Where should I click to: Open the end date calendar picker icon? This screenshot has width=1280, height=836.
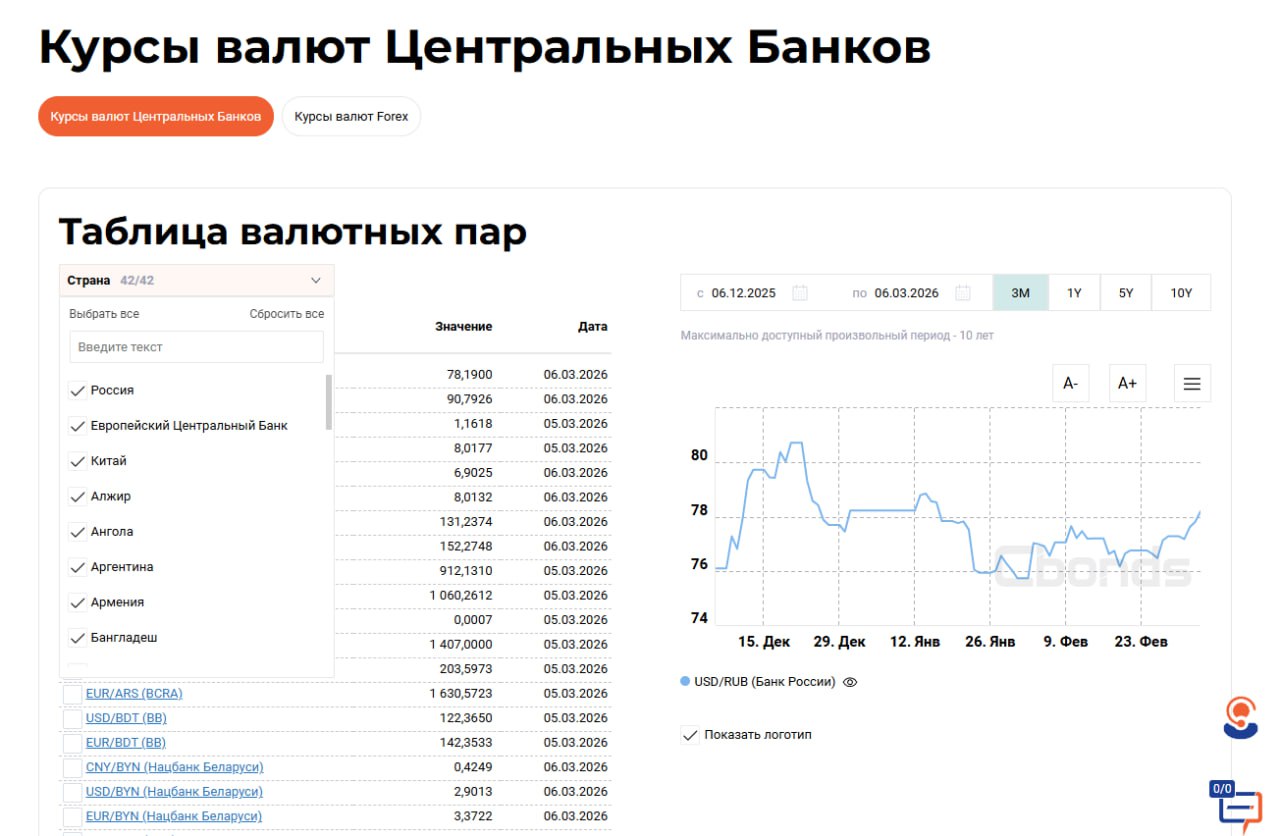962,293
